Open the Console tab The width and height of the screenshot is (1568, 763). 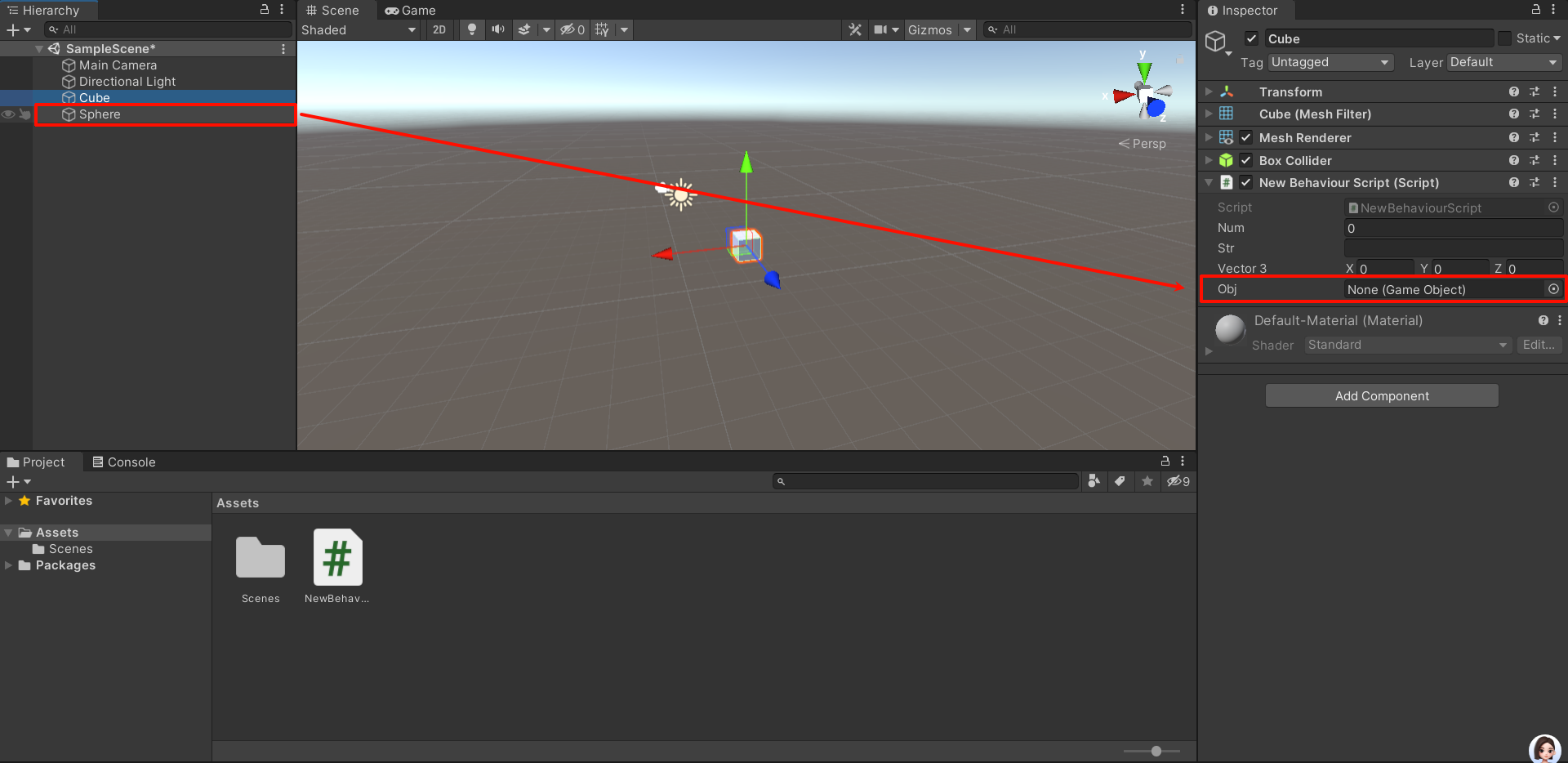124,462
